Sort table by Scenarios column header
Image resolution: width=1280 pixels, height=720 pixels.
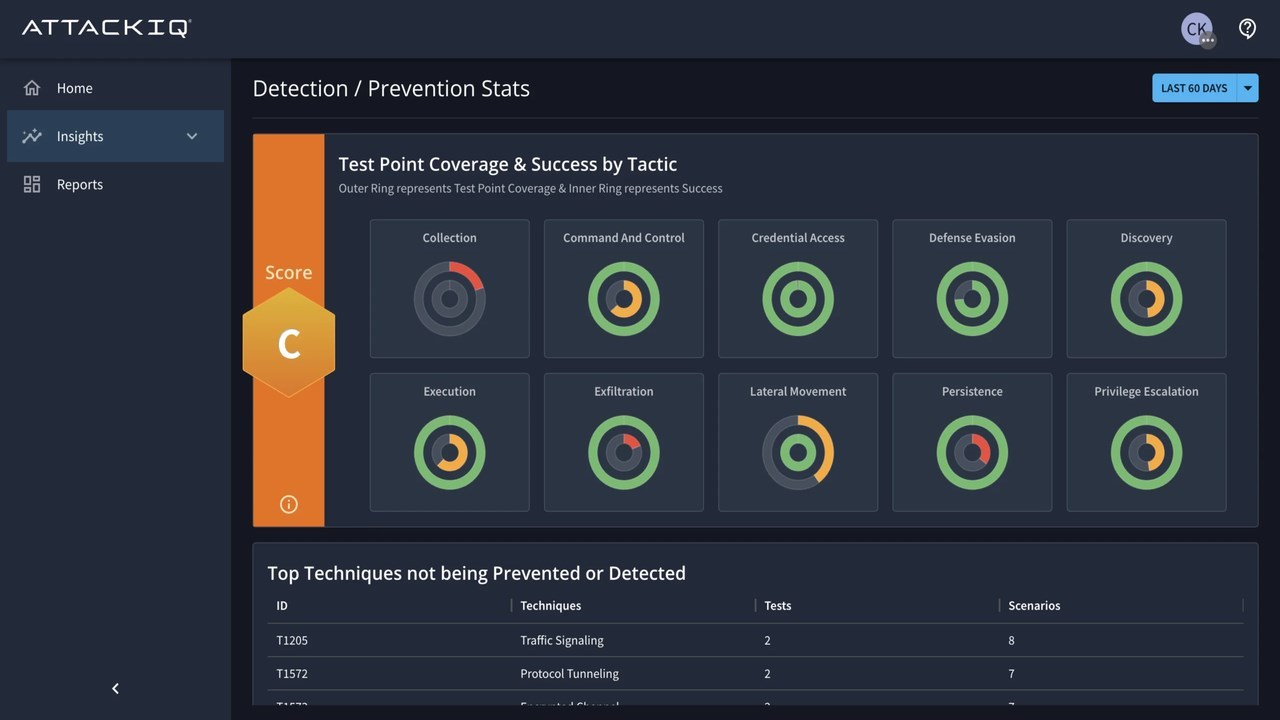[1034, 605]
